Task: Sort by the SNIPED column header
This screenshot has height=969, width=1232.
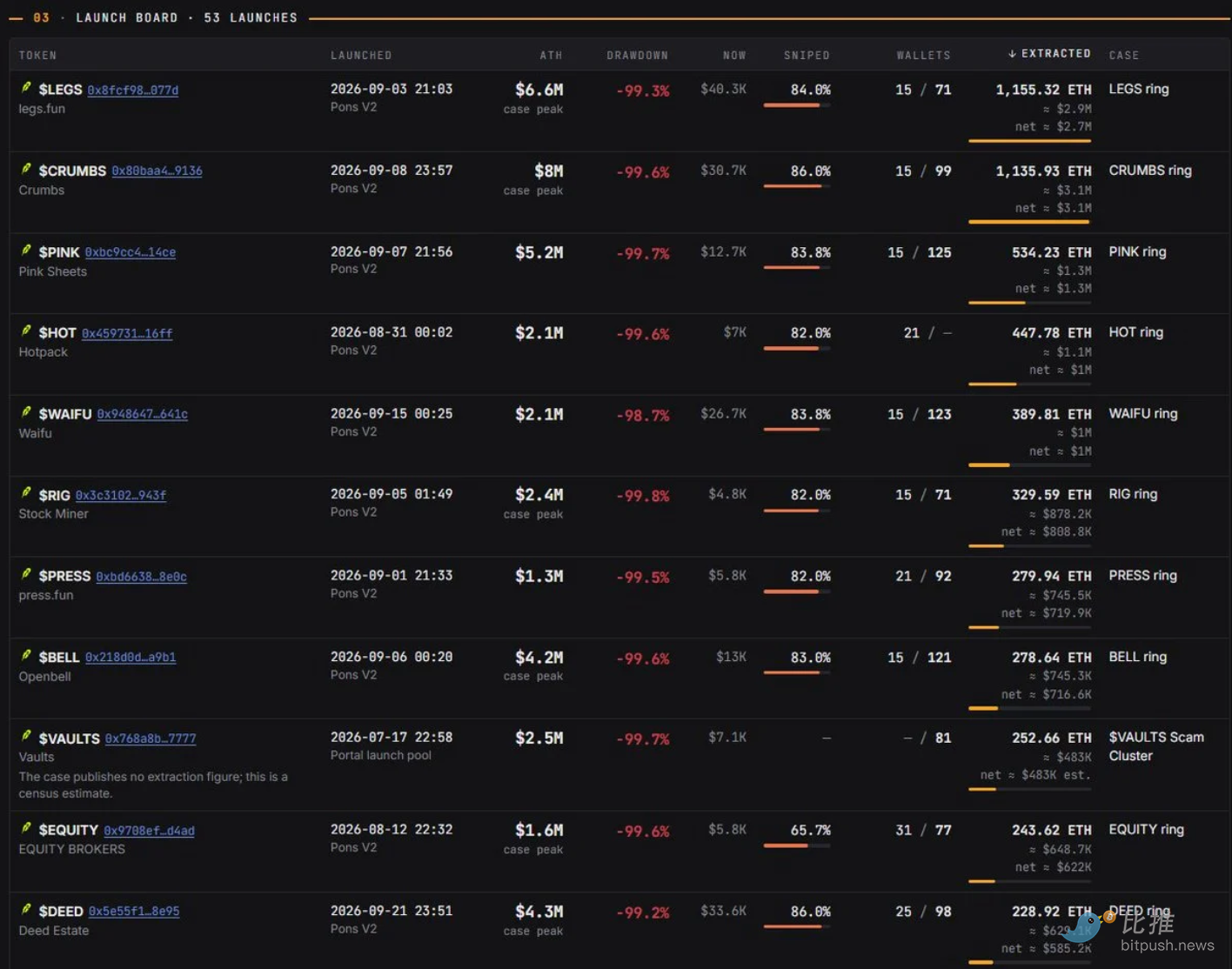Action: tap(807, 55)
